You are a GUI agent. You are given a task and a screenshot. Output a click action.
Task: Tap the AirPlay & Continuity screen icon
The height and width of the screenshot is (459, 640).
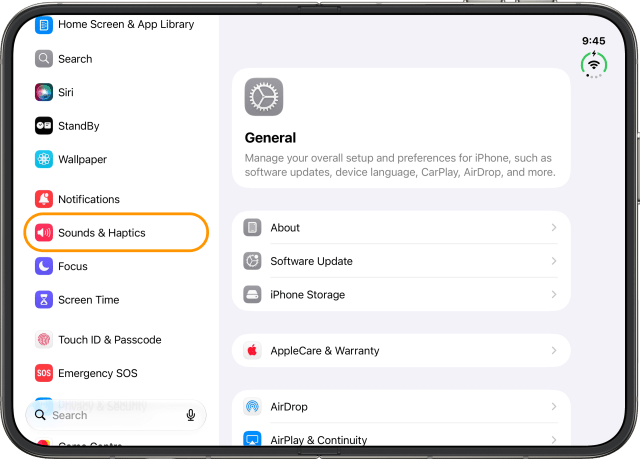point(252,439)
